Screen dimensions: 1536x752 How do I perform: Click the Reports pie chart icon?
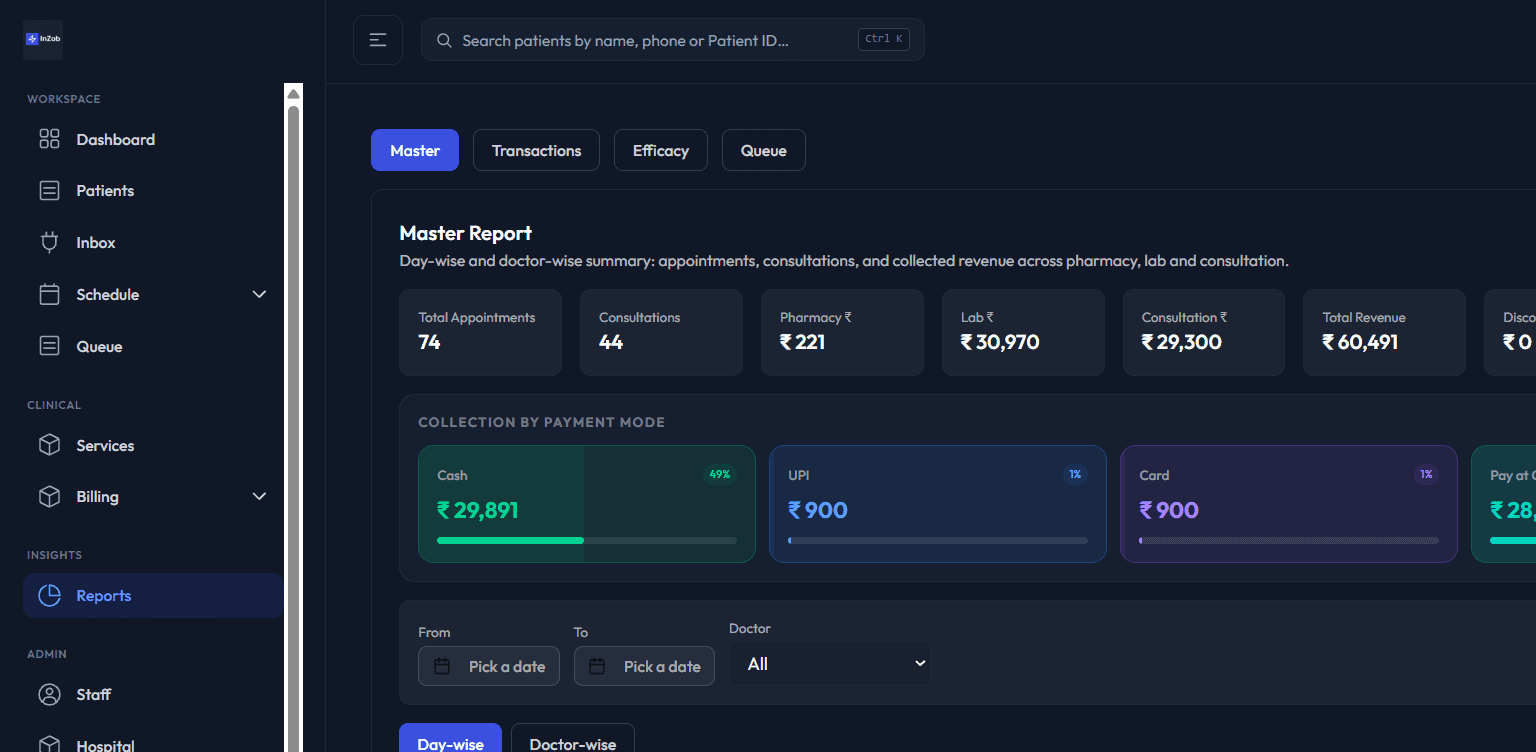coord(49,595)
